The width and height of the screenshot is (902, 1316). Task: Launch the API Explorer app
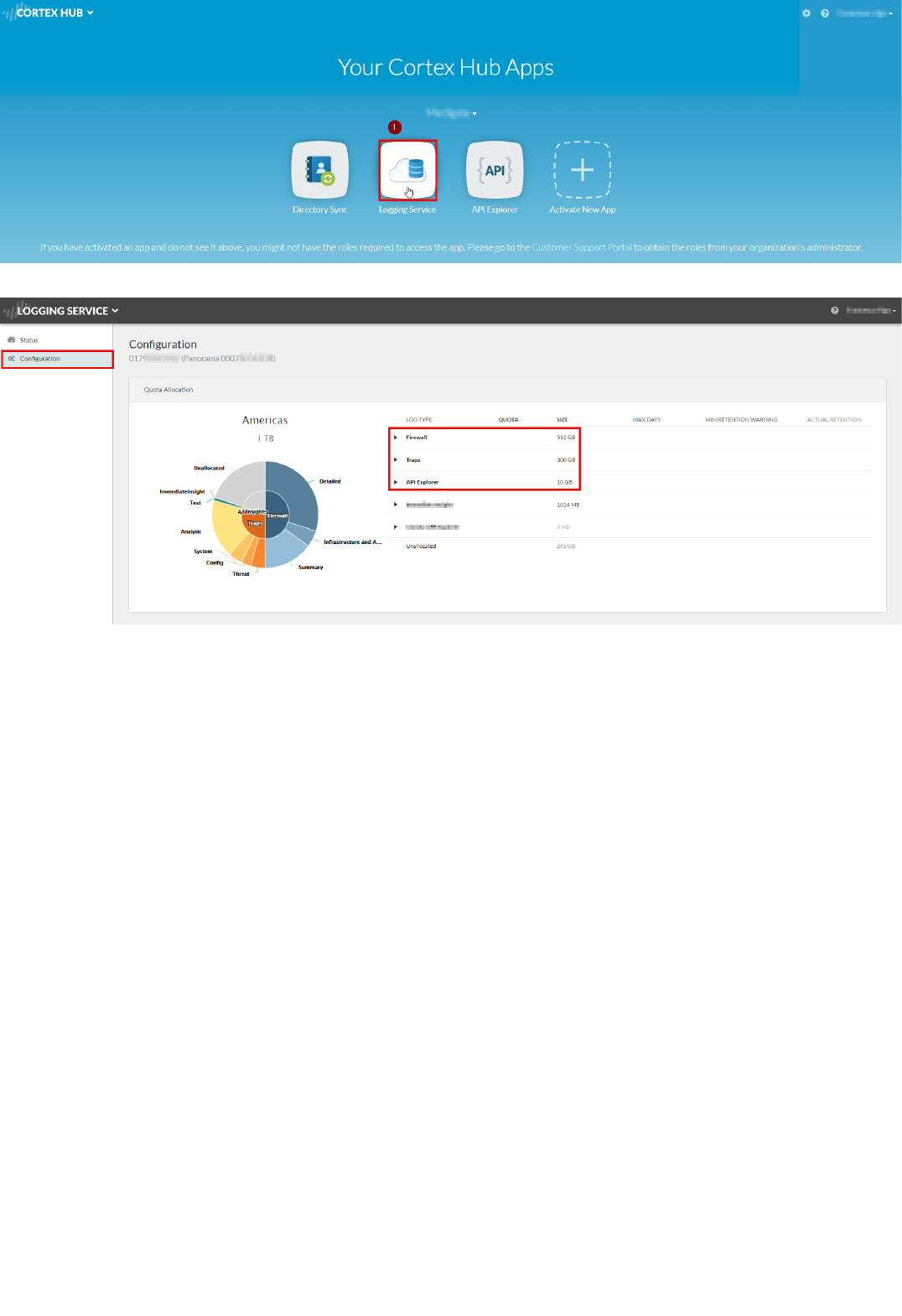[495, 169]
